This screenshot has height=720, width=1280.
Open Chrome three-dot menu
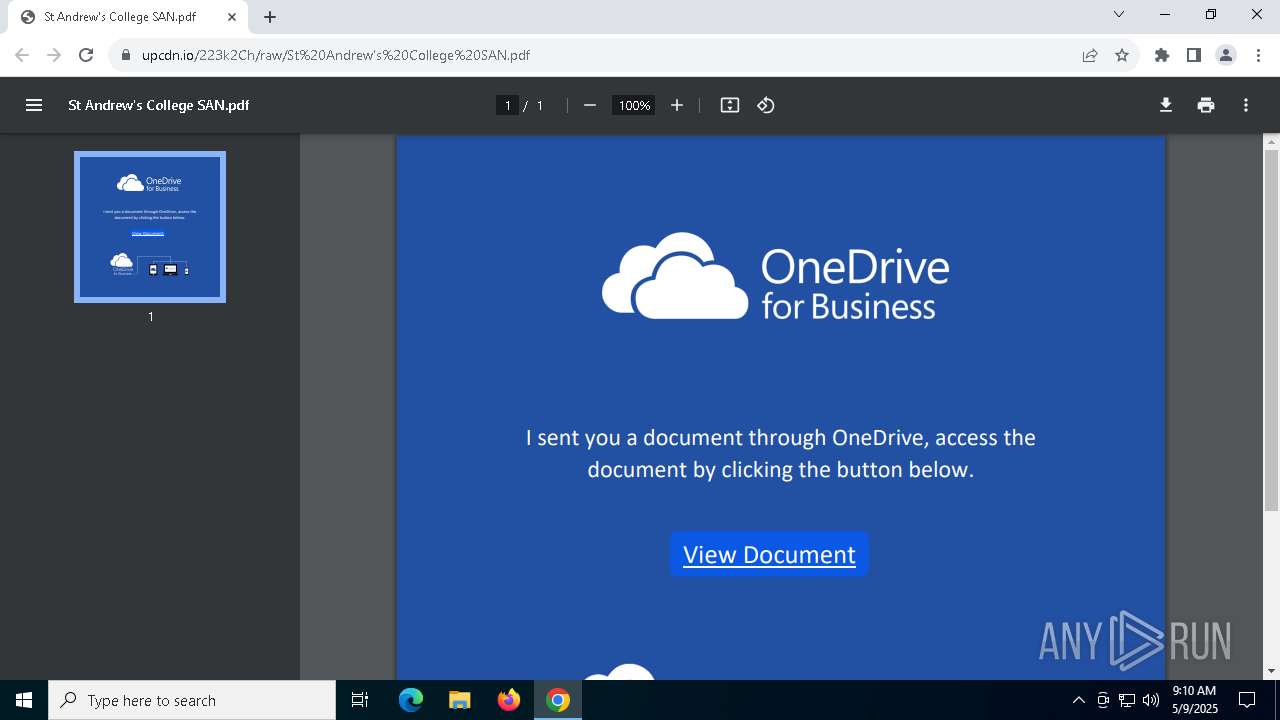[x=1258, y=55]
